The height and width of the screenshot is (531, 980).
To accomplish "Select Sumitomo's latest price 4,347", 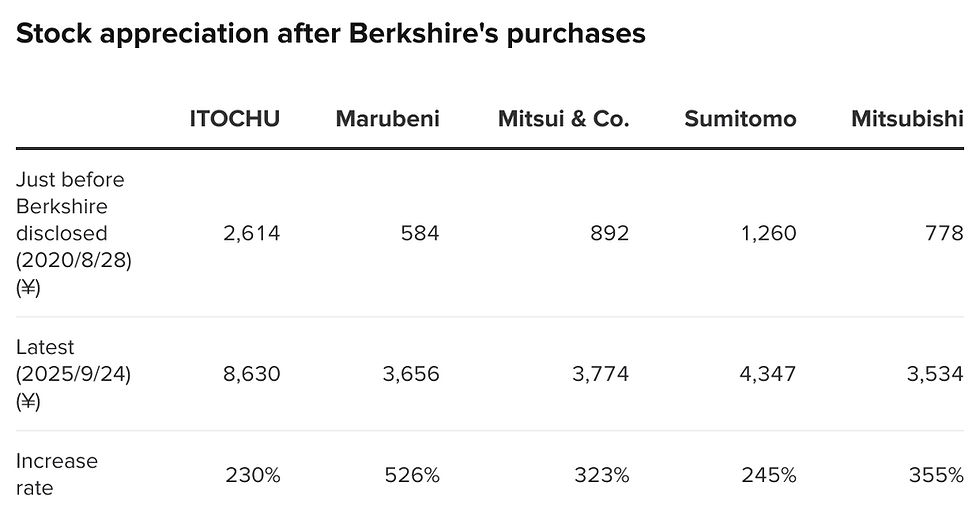I will click(768, 374).
